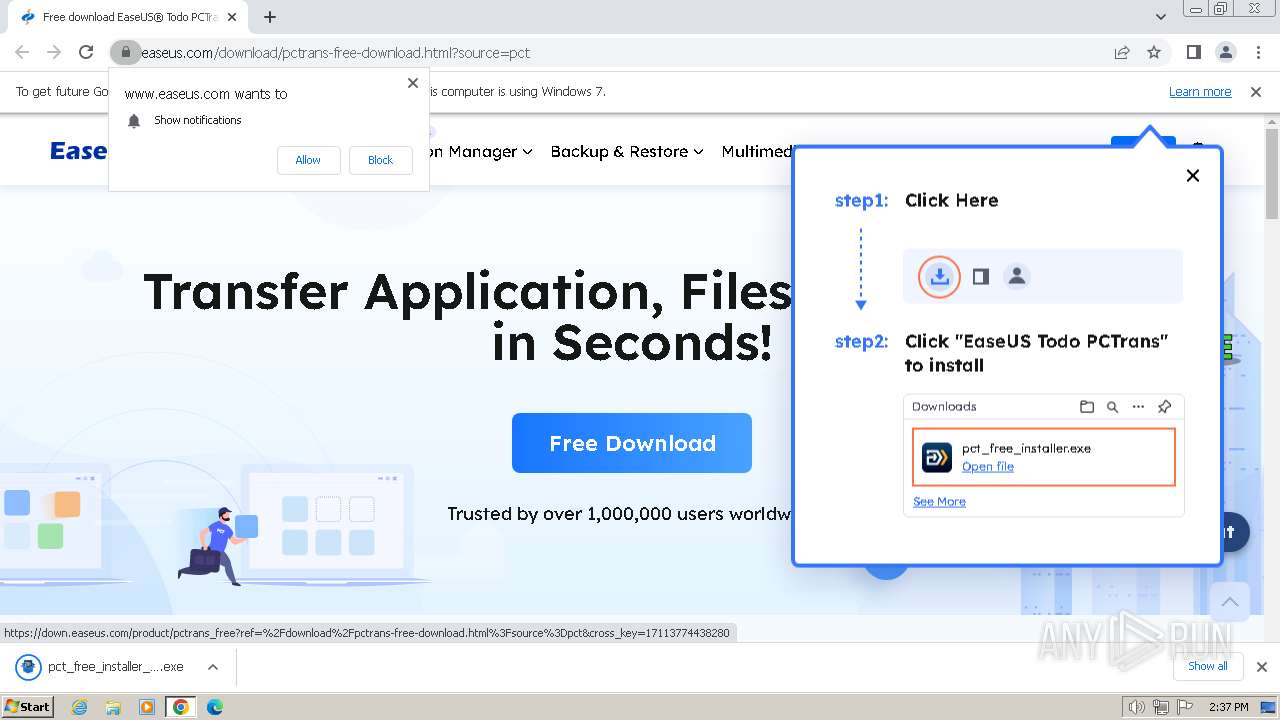Image resolution: width=1280 pixels, height=720 pixels.
Task: Open the Windows Start menu
Action: click(27, 706)
